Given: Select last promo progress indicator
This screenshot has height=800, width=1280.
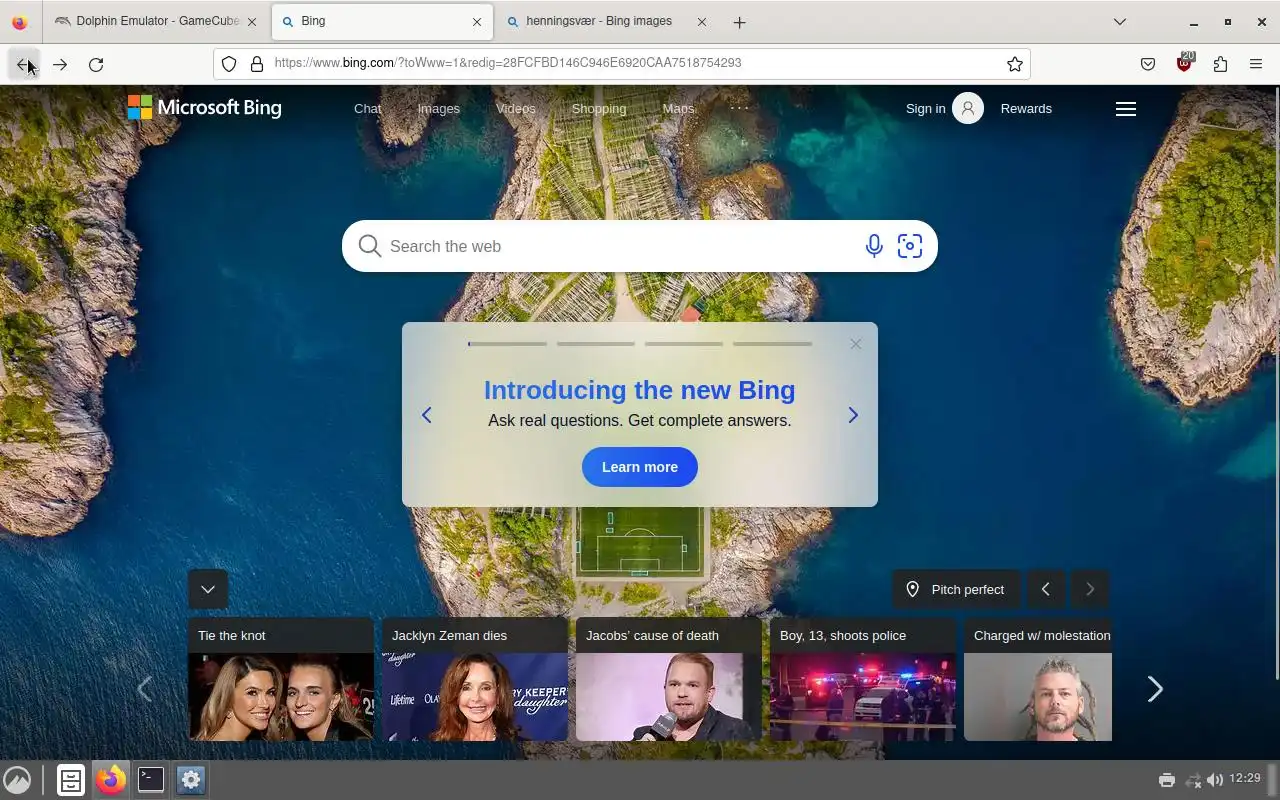Looking at the screenshot, I should click(772, 344).
